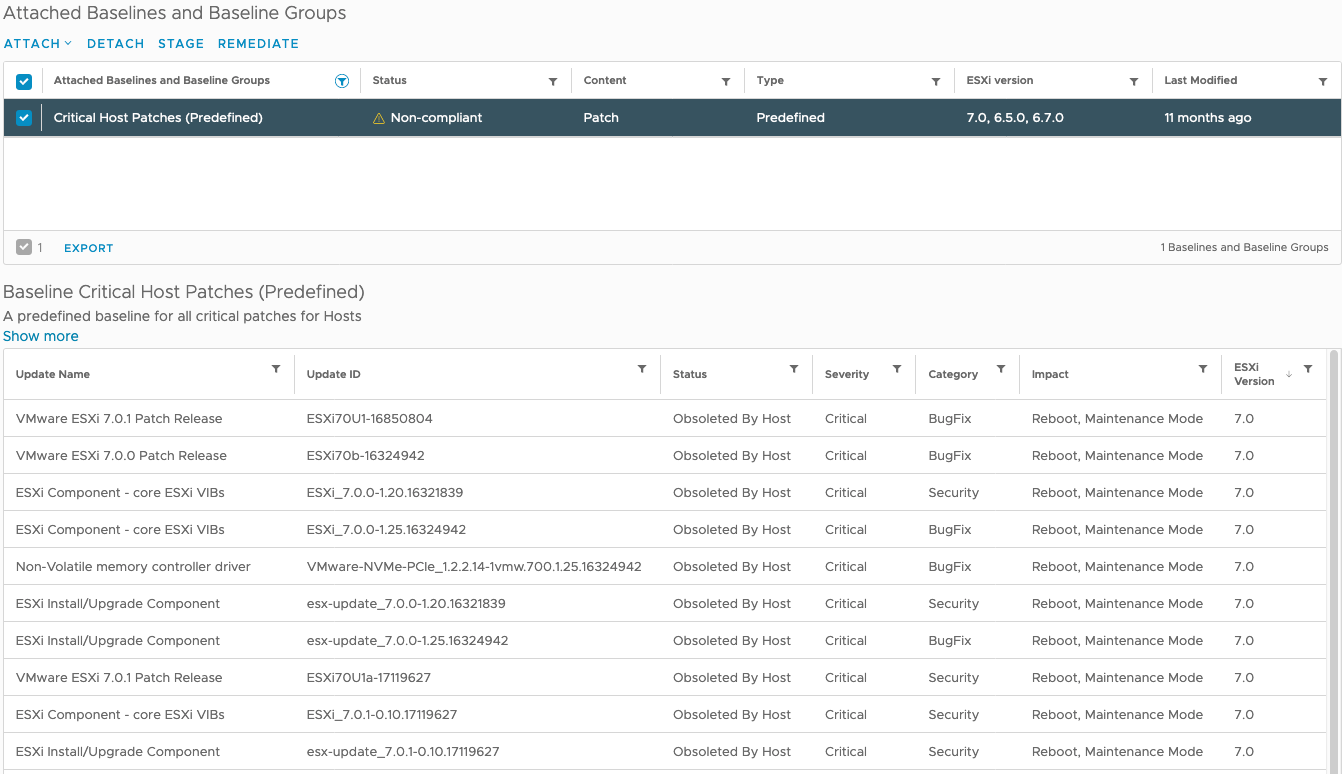Sort by Last Modified column header
Screen dimensions: 1342x774
[x=1201, y=81]
